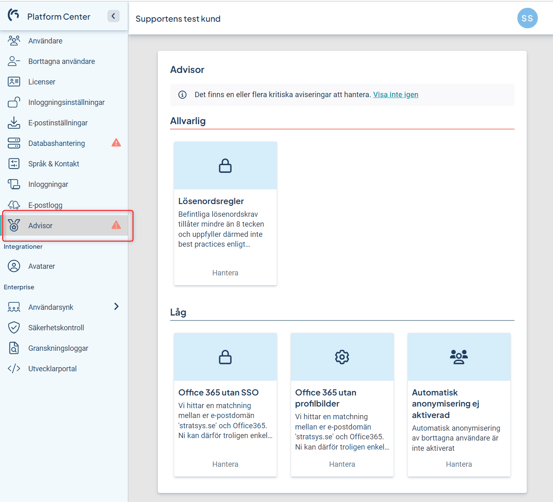Click the Databashantering warning triangle

pyautogui.click(x=116, y=143)
